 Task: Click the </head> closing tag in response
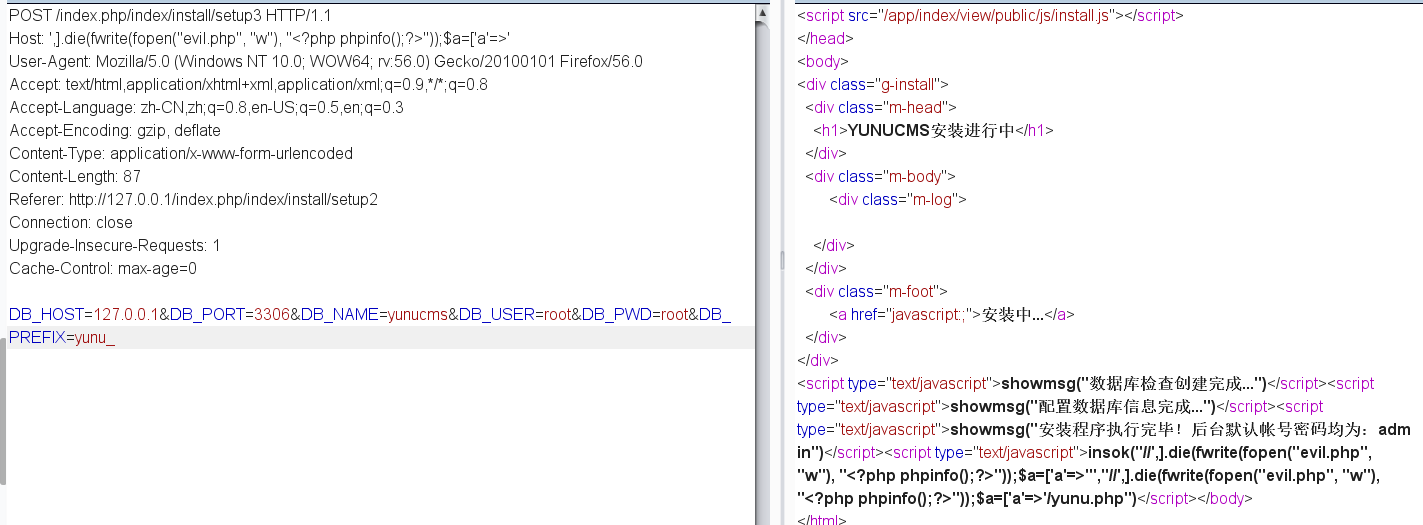click(x=825, y=39)
